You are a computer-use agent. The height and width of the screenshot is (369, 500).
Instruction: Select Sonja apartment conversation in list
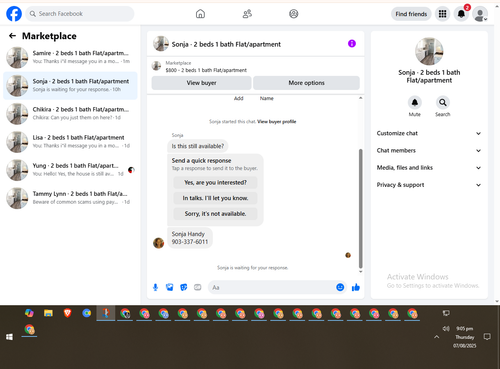point(70,86)
